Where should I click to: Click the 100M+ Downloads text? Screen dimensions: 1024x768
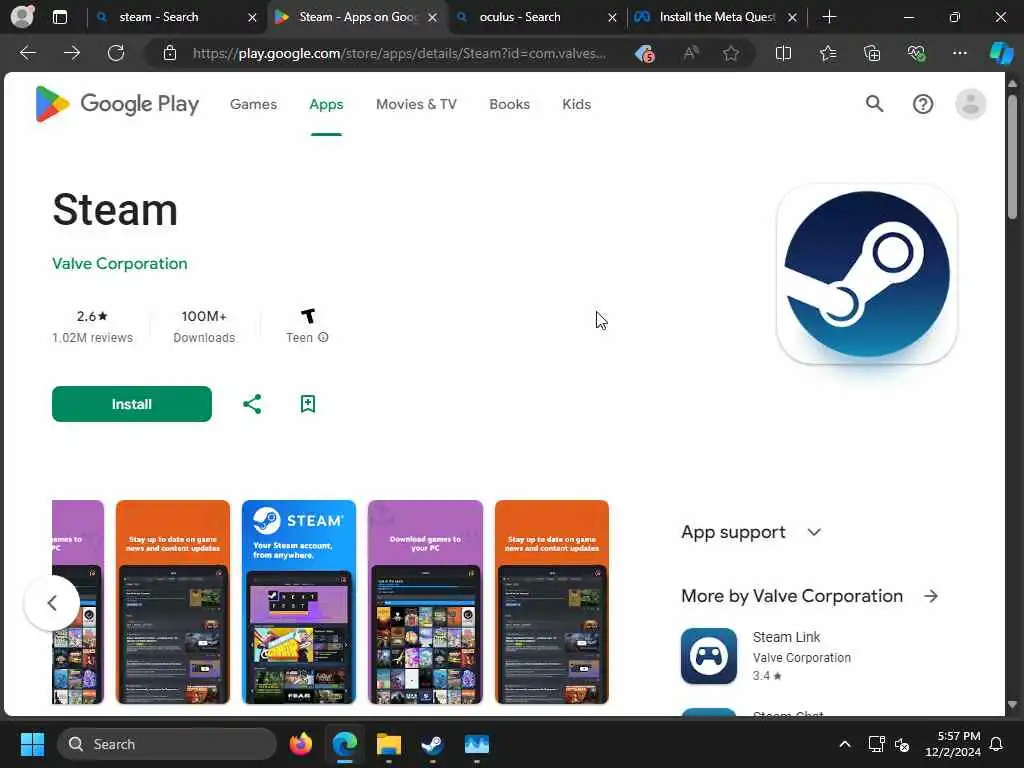tap(204, 327)
